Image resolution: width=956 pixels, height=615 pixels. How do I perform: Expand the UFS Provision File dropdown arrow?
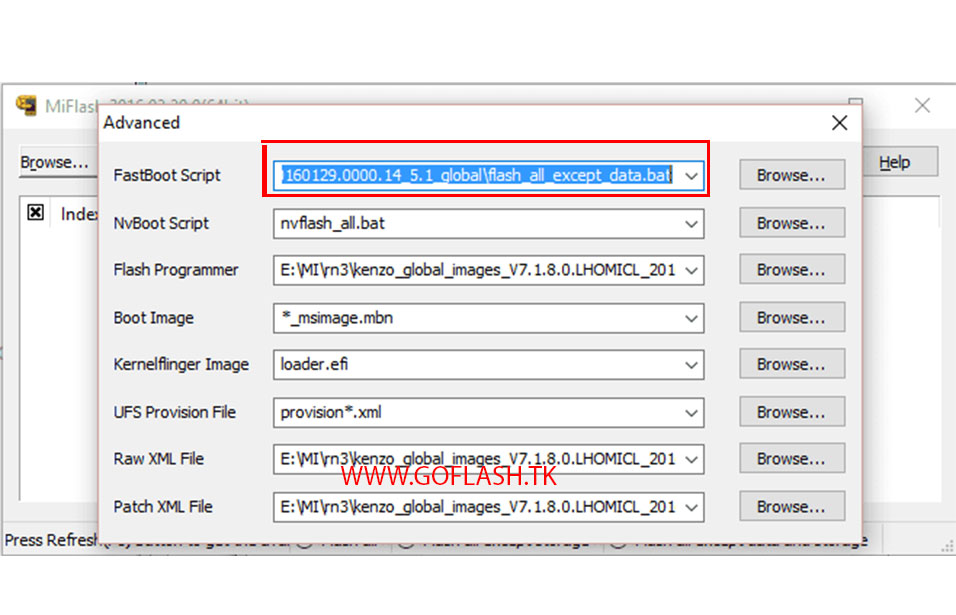[691, 413]
